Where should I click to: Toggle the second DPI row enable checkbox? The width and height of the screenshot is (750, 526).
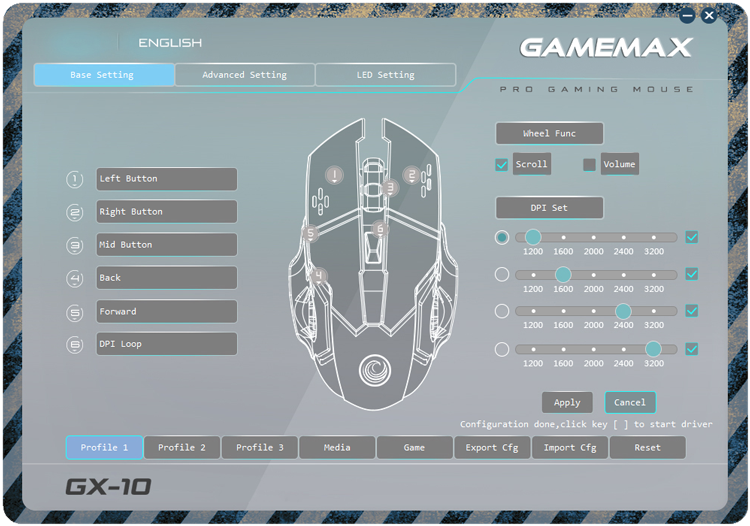[x=692, y=274]
